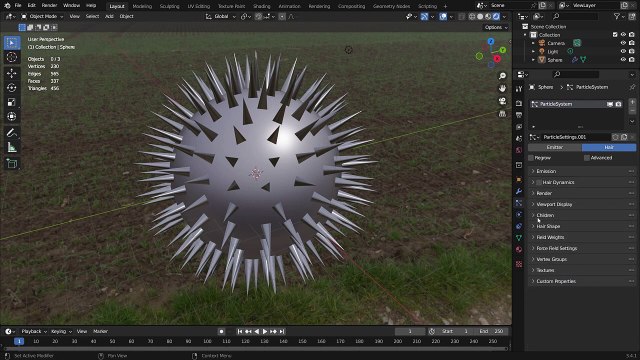Switch particle type to Emitter
This screenshot has width=640, height=360.
coord(555,147)
